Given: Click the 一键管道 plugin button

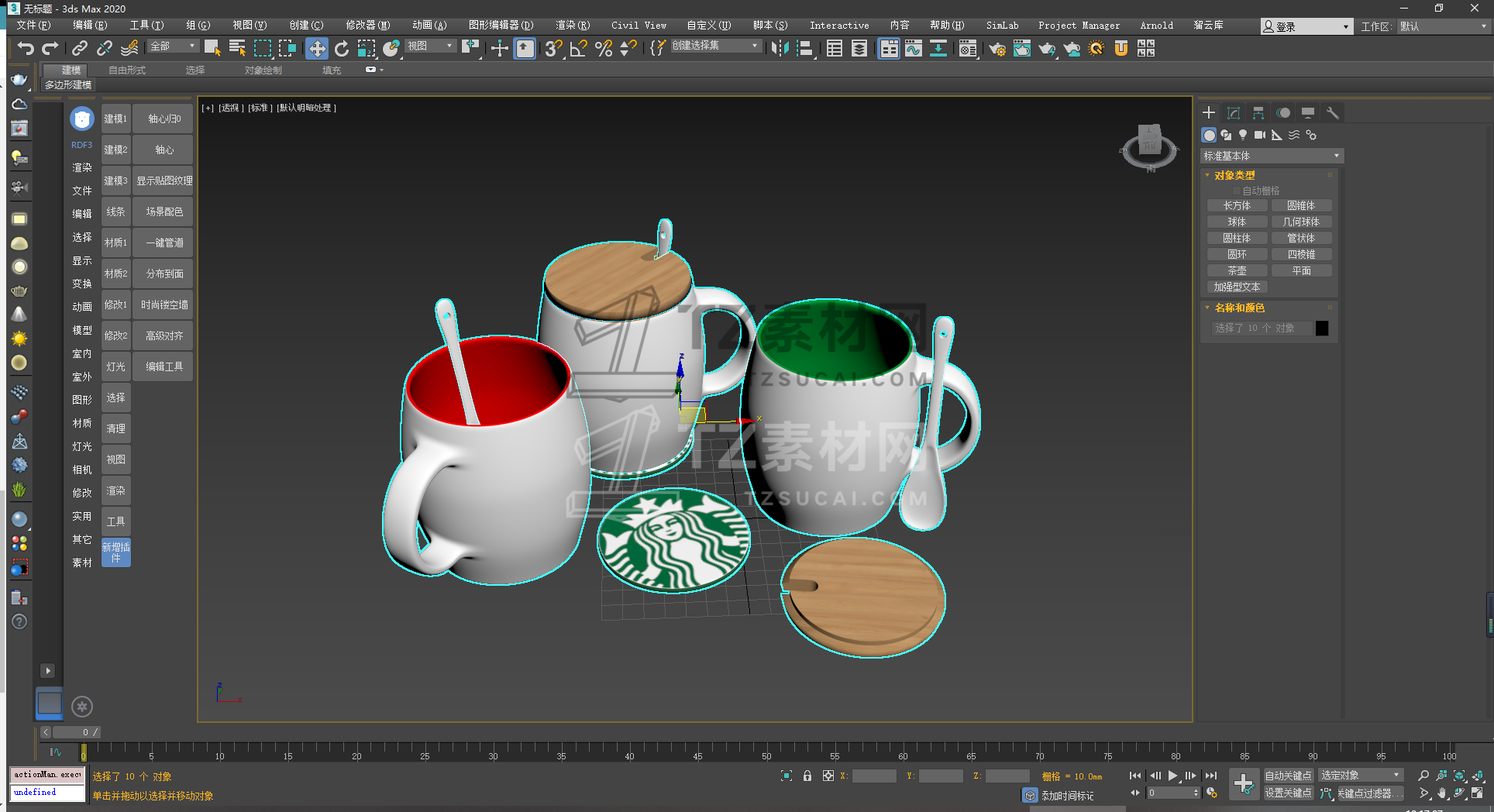Looking at the screenshot, I should (164, 243).
